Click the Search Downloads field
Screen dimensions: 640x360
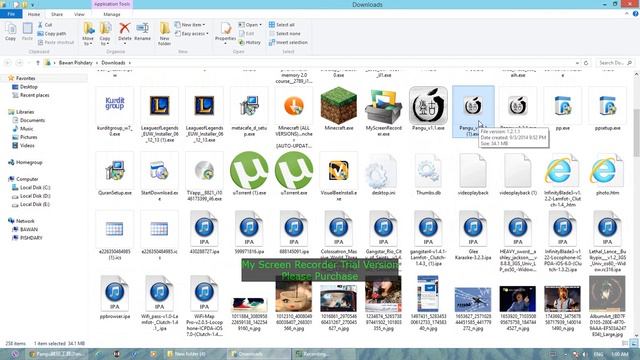614,63
